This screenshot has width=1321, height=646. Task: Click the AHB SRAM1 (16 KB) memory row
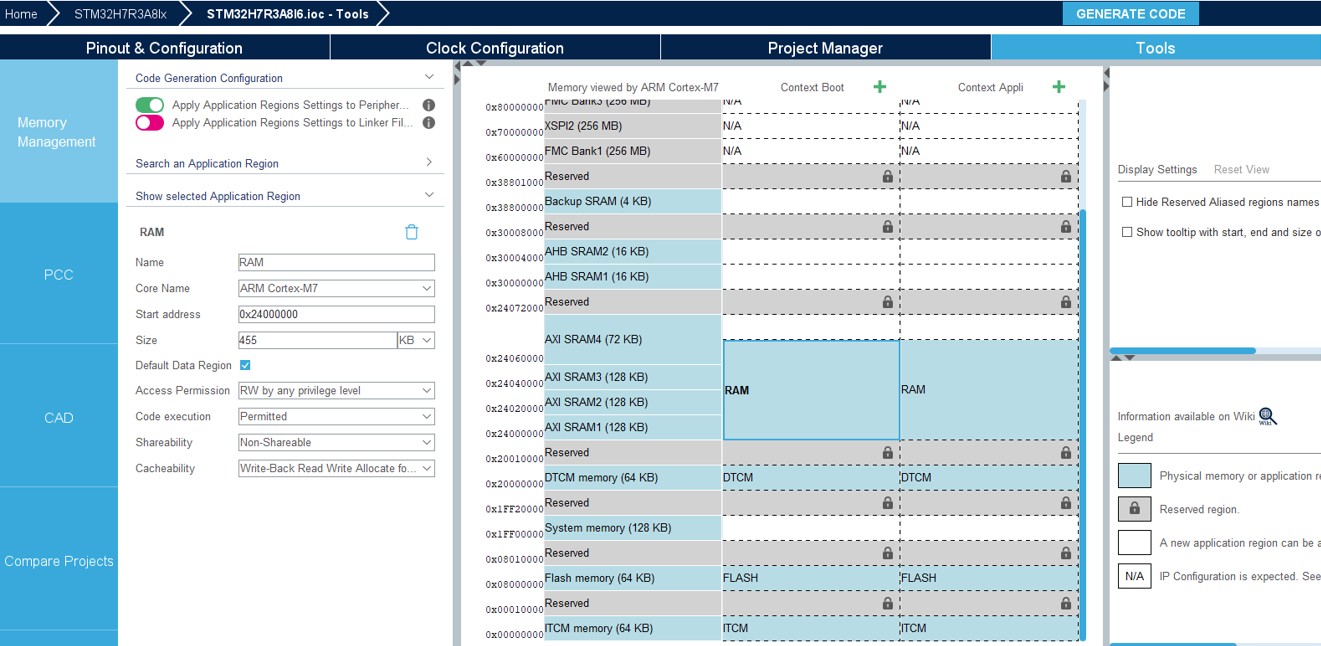click(x=633, y=276)
